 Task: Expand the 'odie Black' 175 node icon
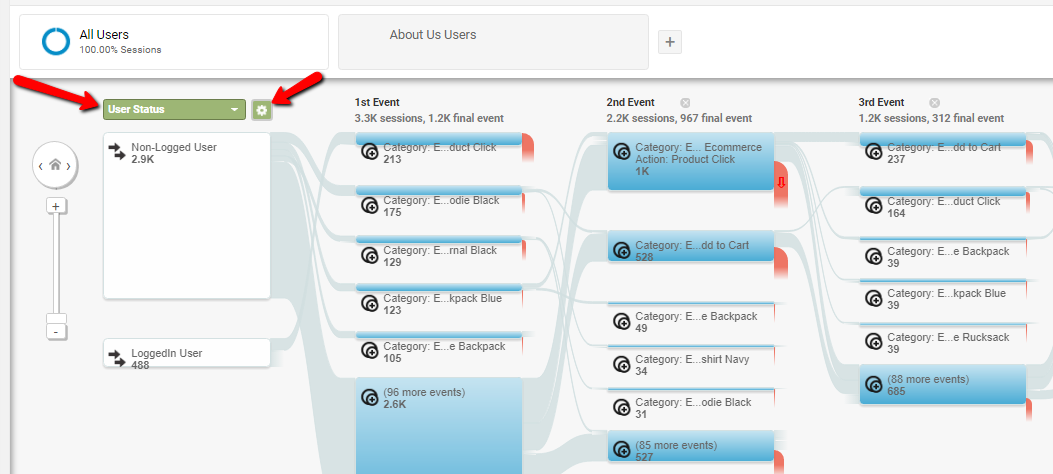click(369, 205)
